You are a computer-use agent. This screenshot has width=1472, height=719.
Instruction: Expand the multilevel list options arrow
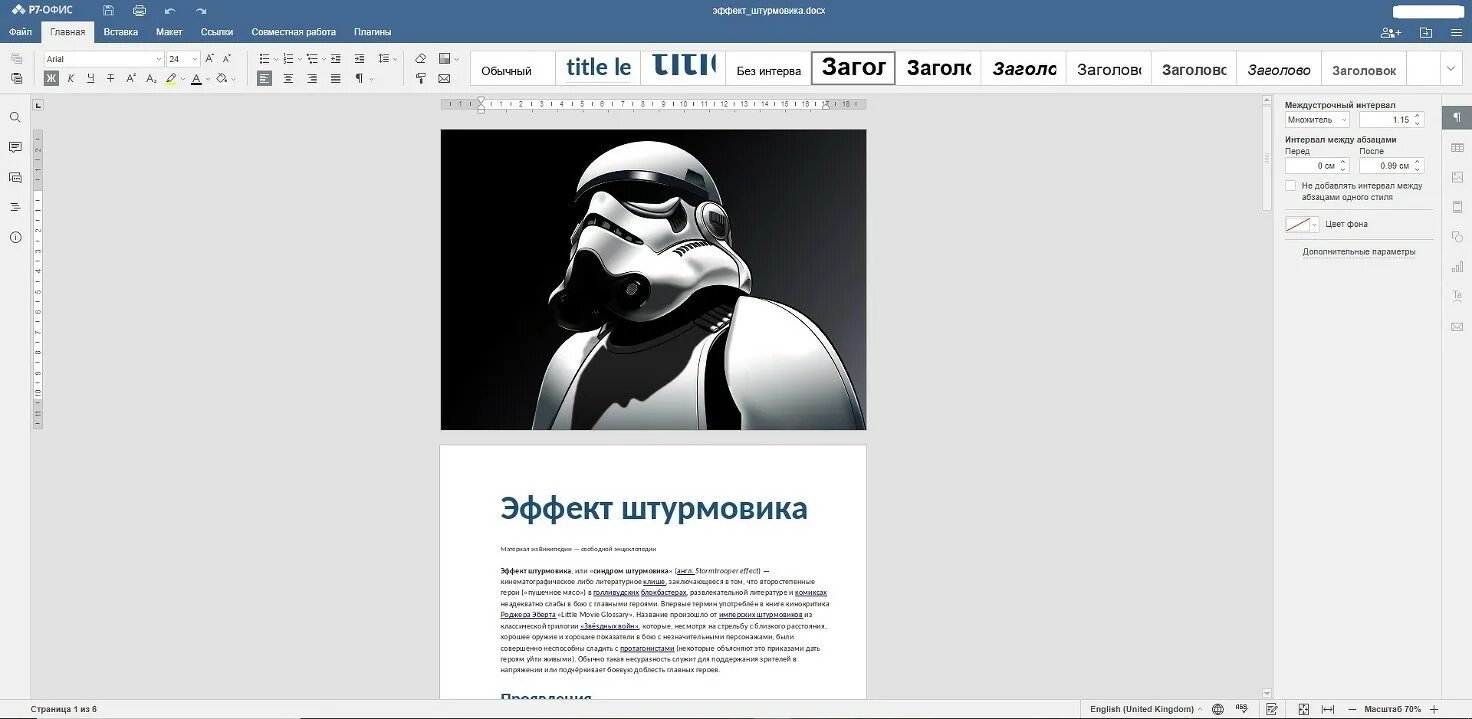tap(323, 59)
